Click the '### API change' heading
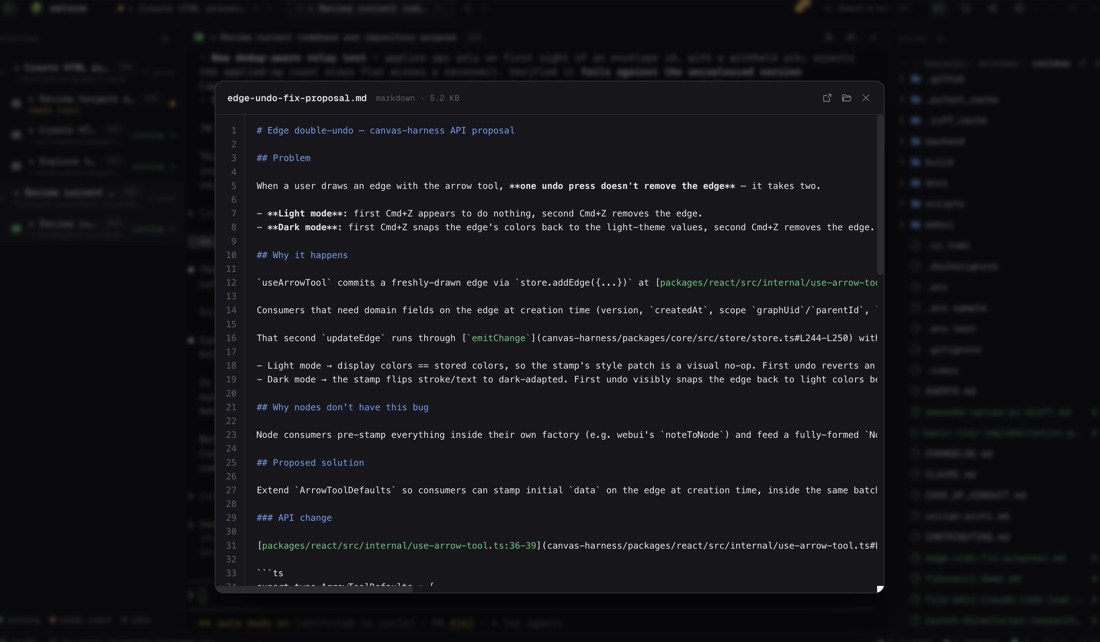This screenshot has width=1100, height=642. coord(294,518)
